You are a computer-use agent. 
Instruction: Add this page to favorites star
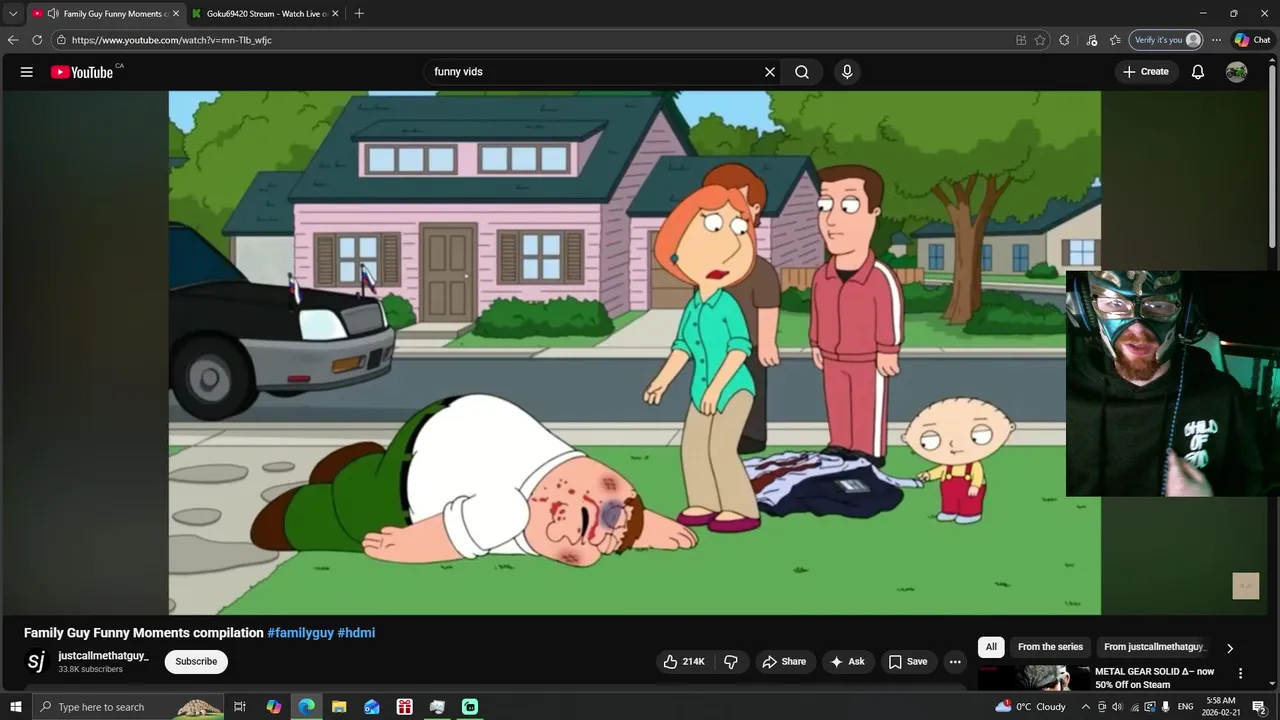1040,40
